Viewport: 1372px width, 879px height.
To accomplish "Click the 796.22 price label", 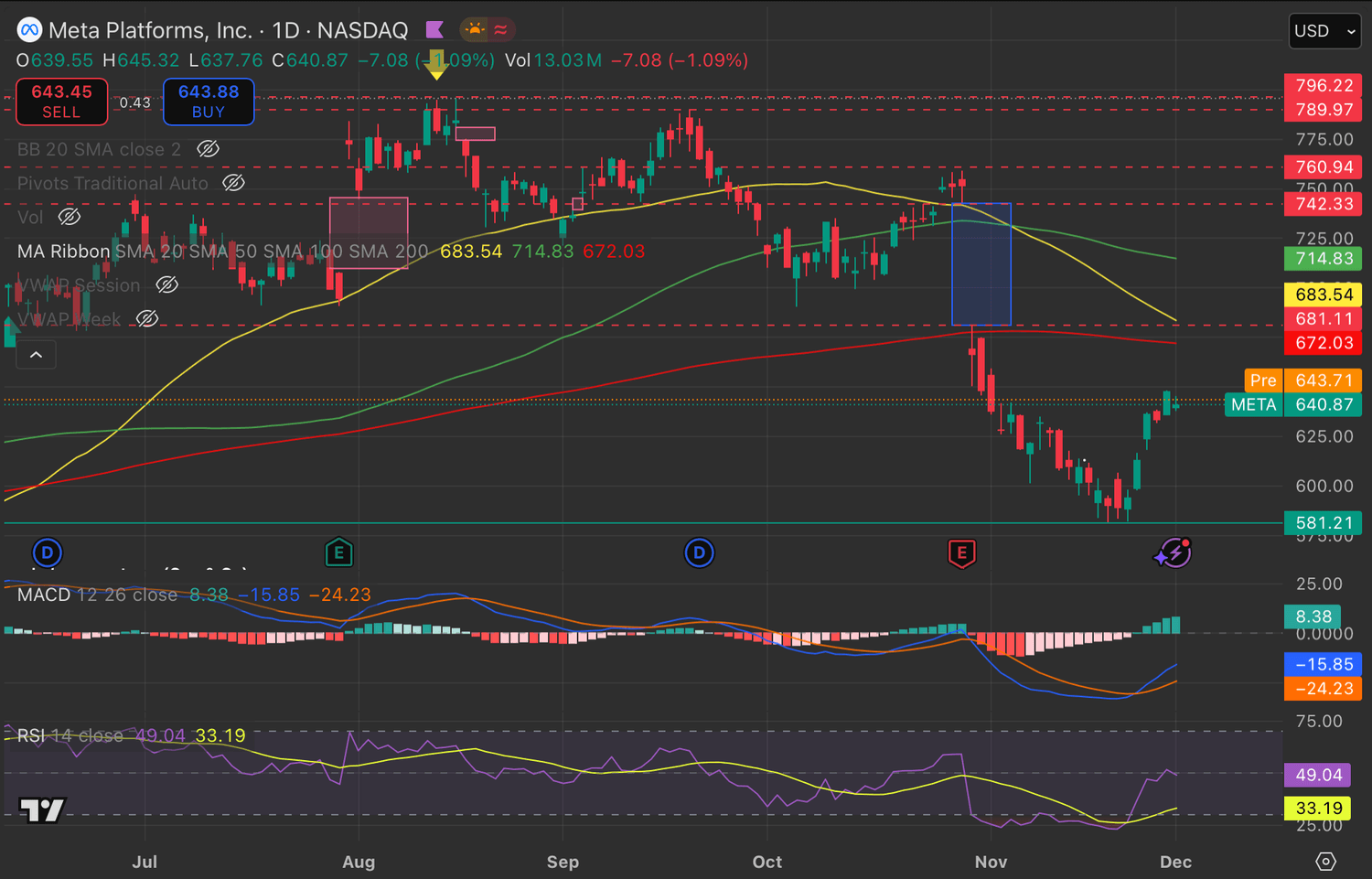I will coord(1324,85).
